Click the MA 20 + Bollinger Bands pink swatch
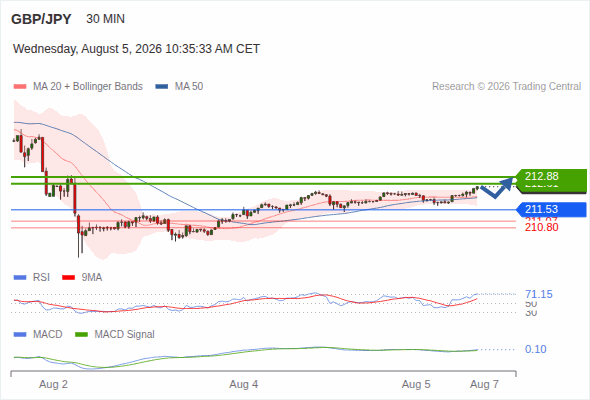The height and width of the screenshot is (400, 590). pyautogui.click(x=20, y=87)
